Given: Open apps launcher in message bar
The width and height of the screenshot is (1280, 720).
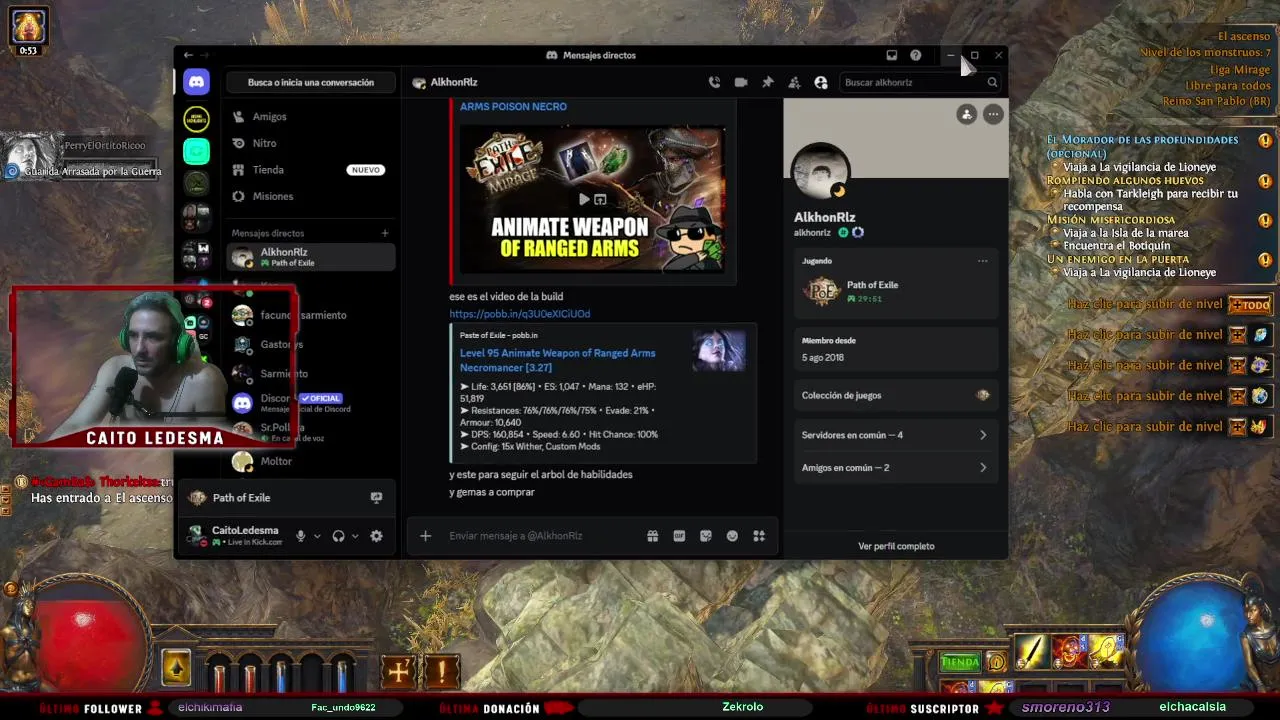Looking at the screenshot, I should 759,536.
